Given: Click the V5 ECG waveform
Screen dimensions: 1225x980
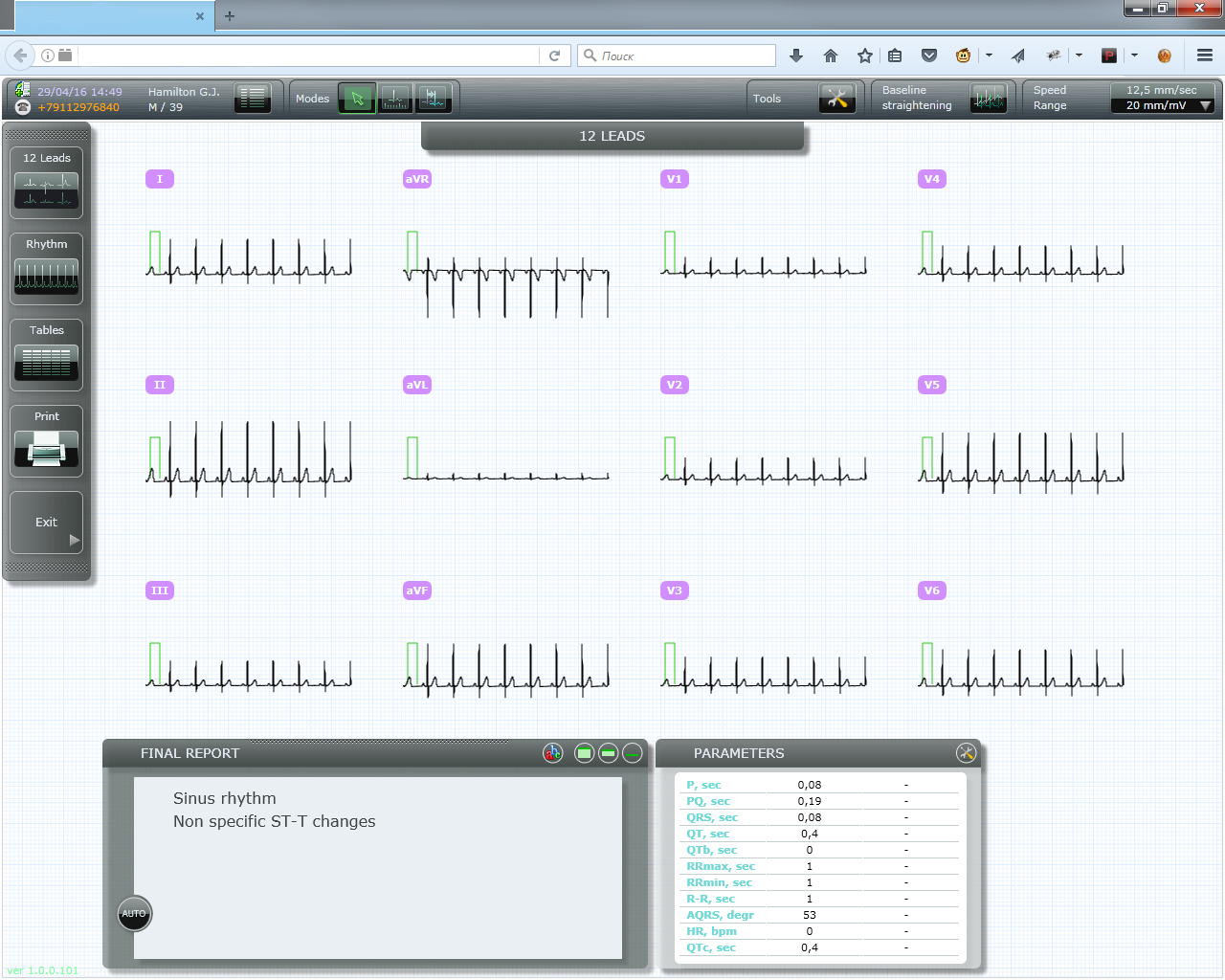Looking at the screenshot, I should point(1021,462).
